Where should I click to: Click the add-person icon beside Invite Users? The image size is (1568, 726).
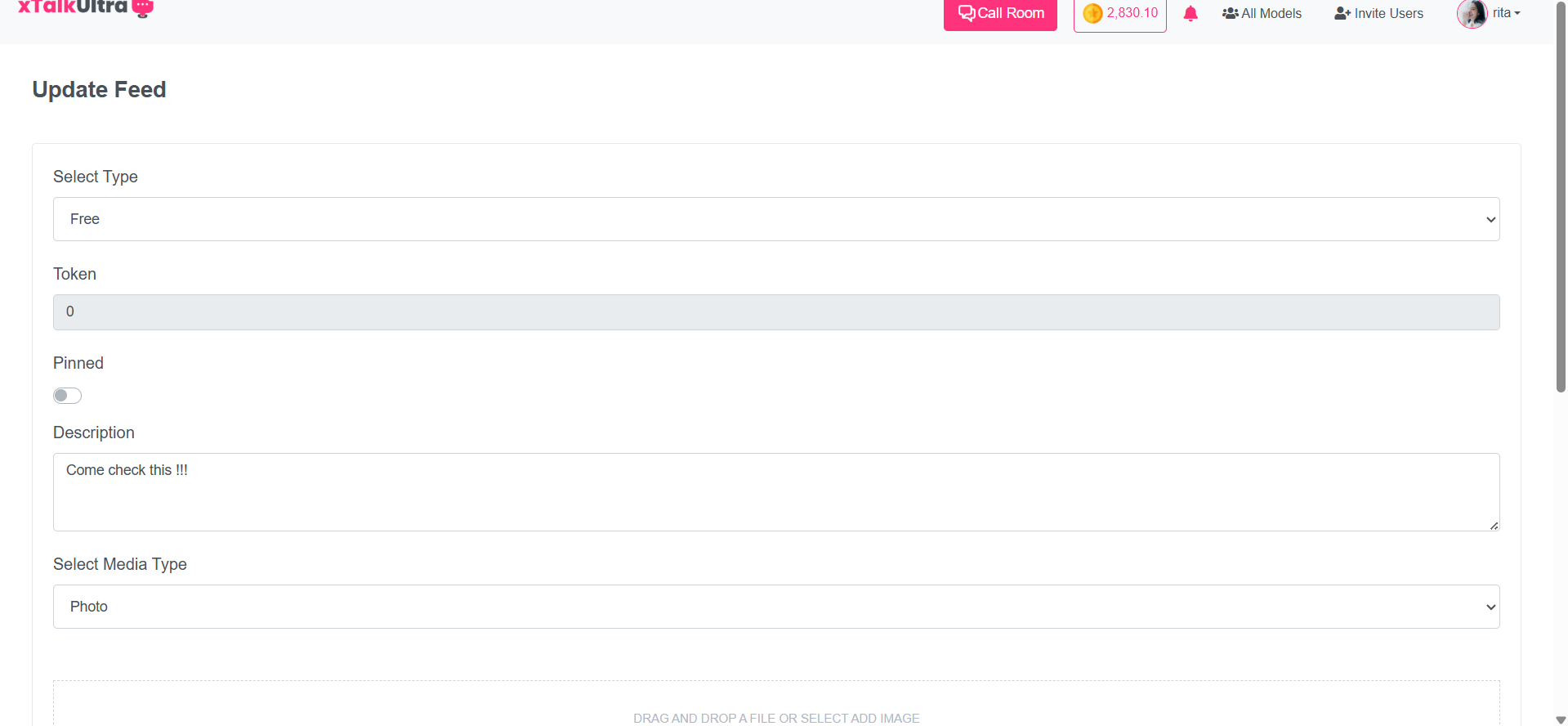[x=1342, y=14]
